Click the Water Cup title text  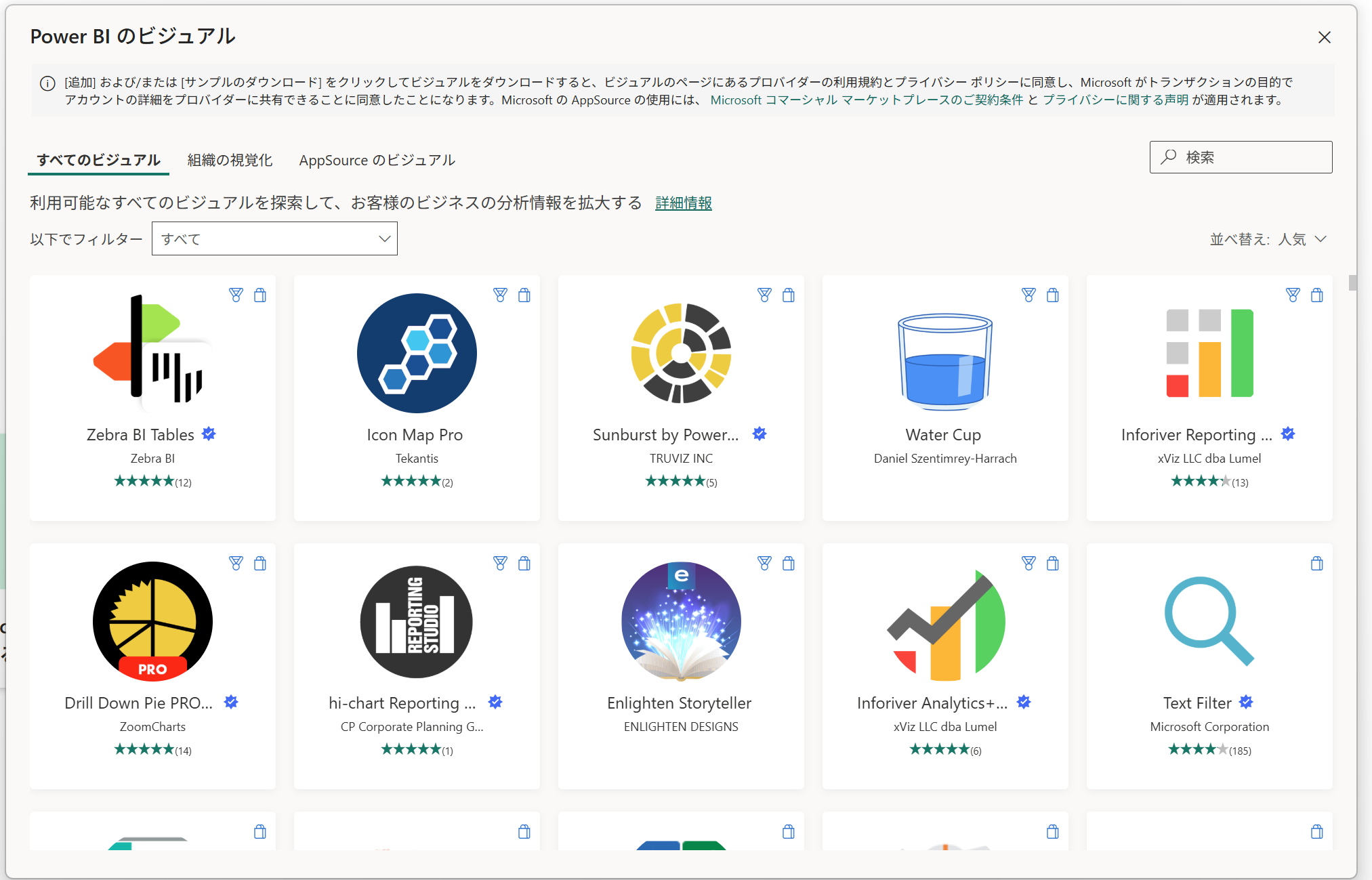(x=943, y=434)
